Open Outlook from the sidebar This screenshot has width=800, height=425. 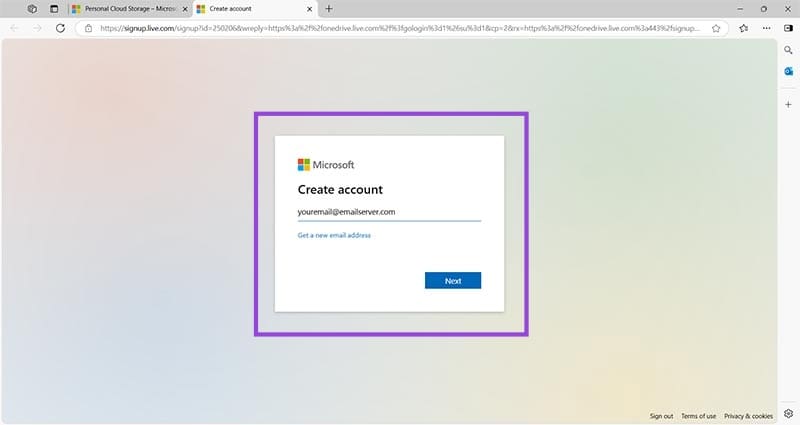pos(788,71)
